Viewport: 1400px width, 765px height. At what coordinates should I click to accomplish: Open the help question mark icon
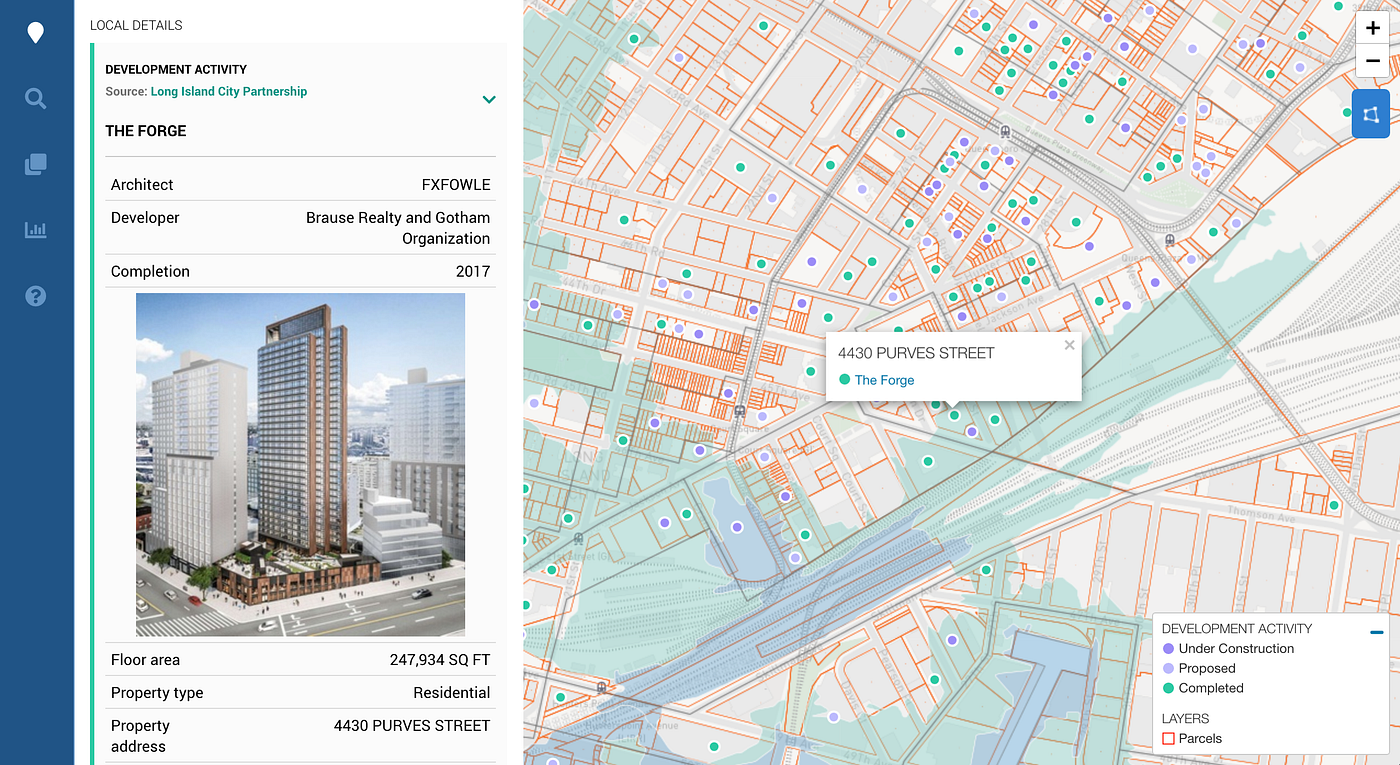pyautogui.click(x=36, y=296)
